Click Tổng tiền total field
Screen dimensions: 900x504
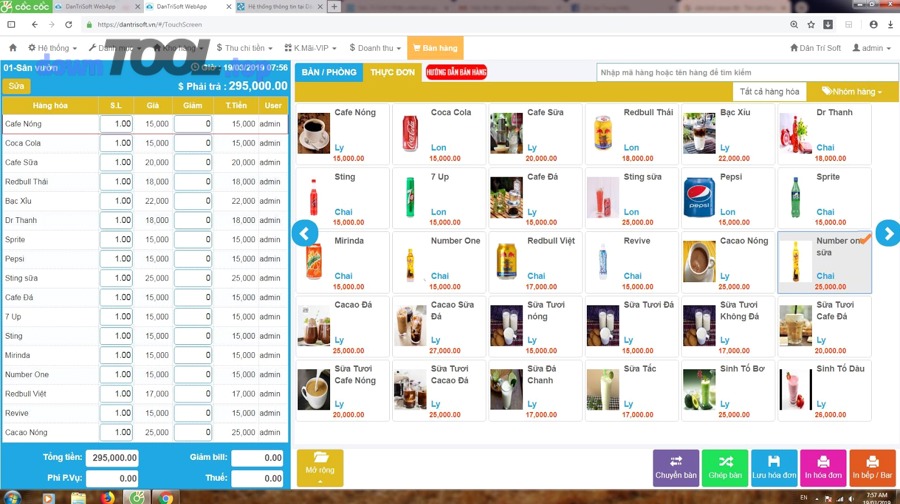pyautogui.click(x=112, y=458)
